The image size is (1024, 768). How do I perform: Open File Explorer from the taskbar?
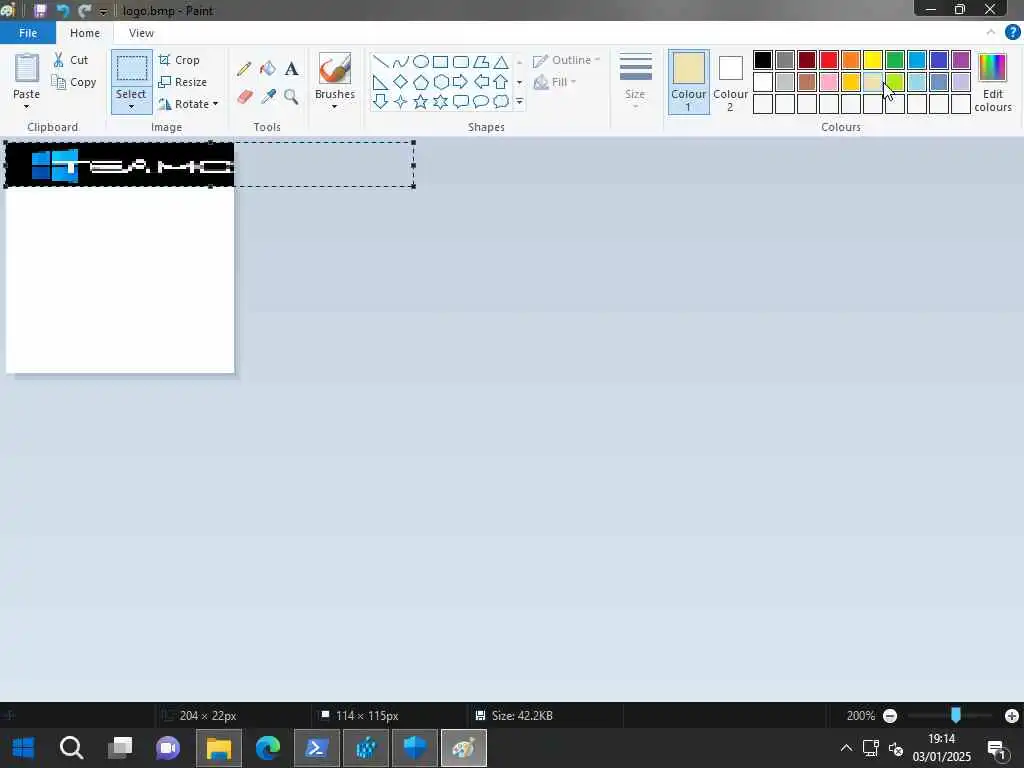pyautogui.click(x=219, y=748)
